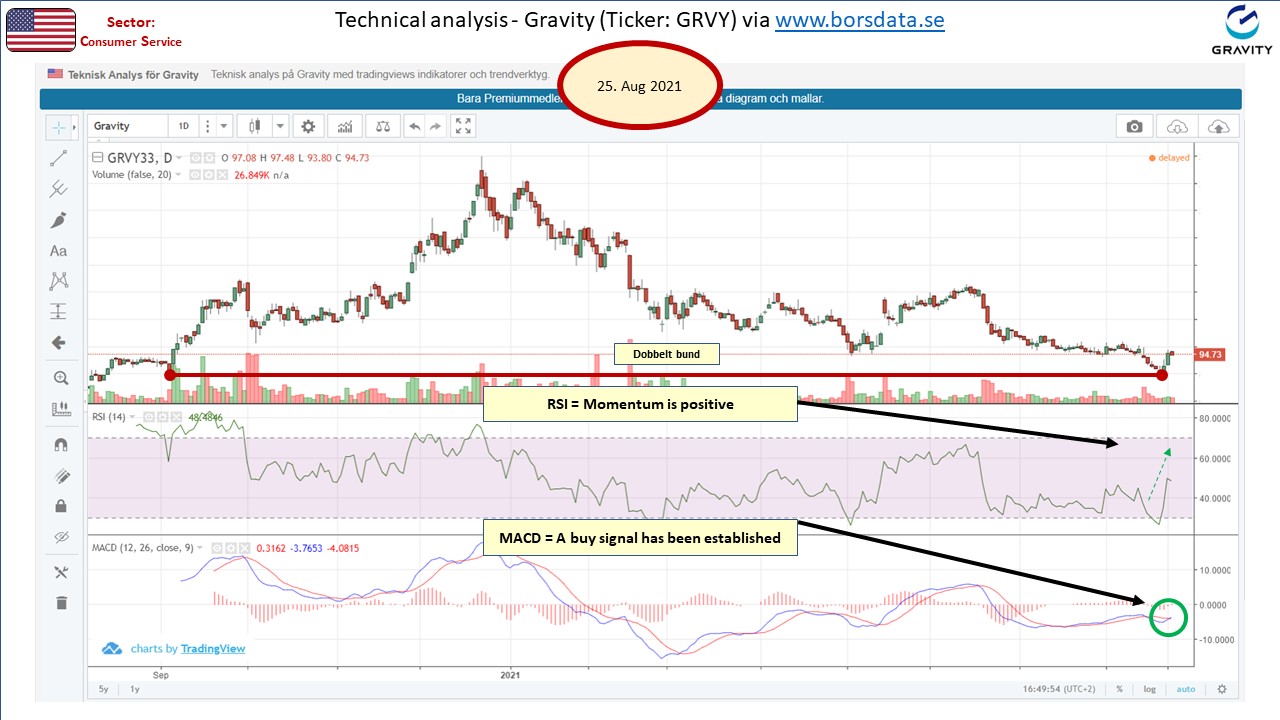
Task: Click the compare symbols scales icon
Action: coord(382,126)
